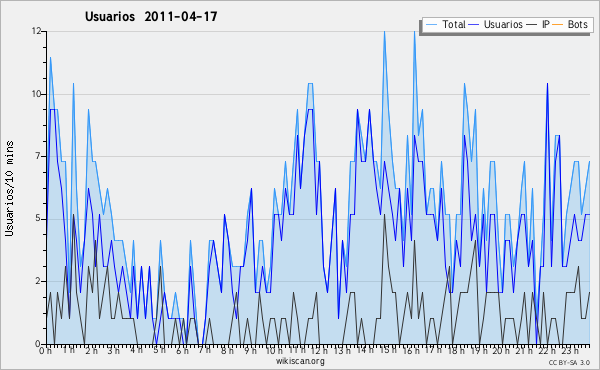
Task: Click the x-axis label '17 h'
Action: pyautogui.click(x=433, y=350)
